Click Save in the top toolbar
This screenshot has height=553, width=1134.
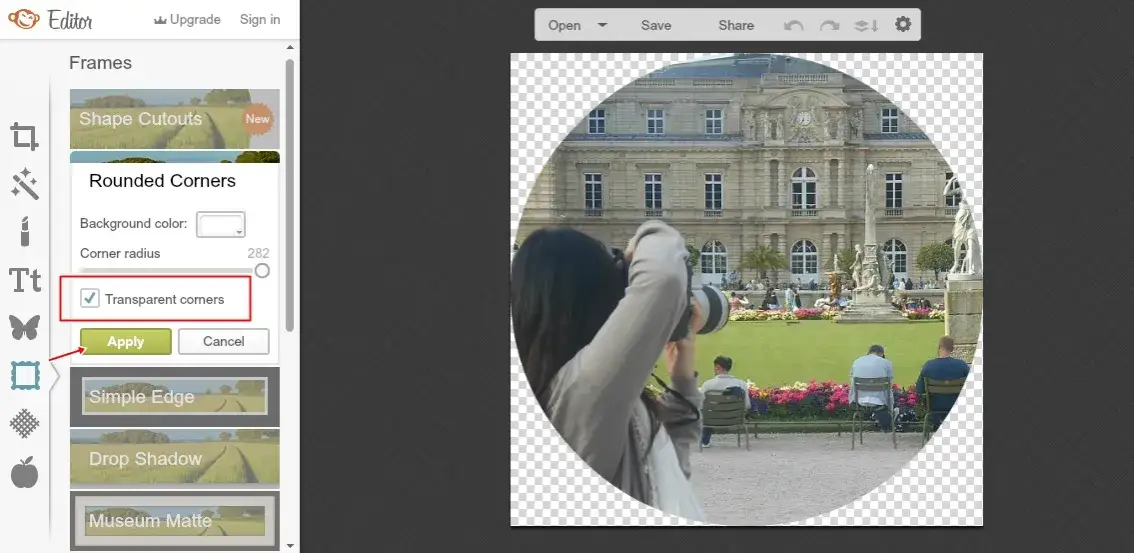pos(656,25)
